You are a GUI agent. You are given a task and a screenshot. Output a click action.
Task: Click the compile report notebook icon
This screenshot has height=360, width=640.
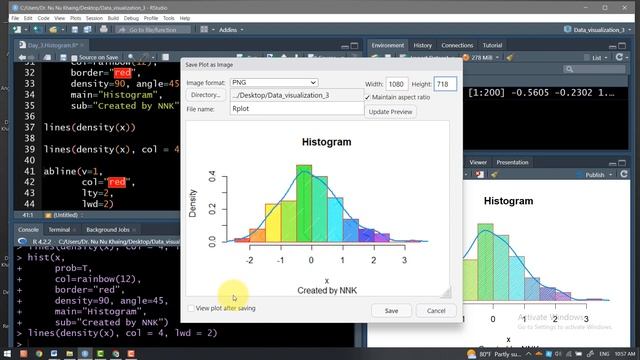[165, 57]
